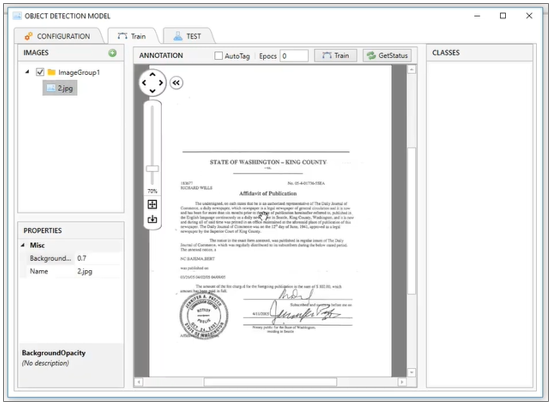This screenshot has width=553, height=404.
Task: Click the fit-to-view icon below 70%
Action: coord(152,204)
